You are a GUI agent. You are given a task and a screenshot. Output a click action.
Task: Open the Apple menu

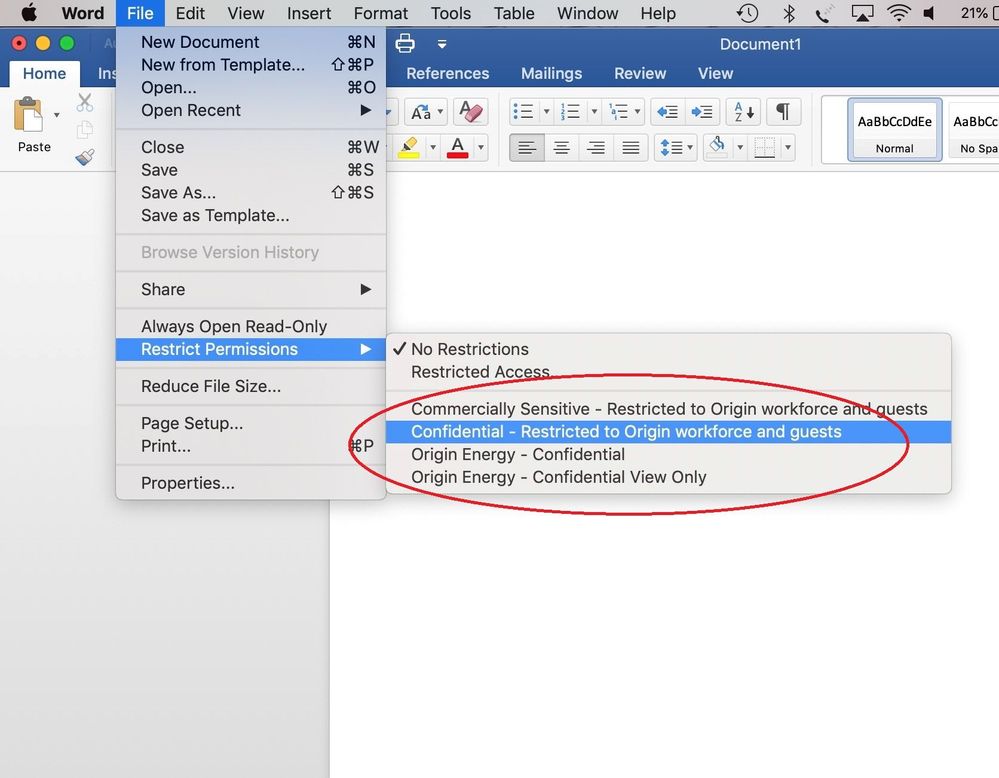click(29, 13)
